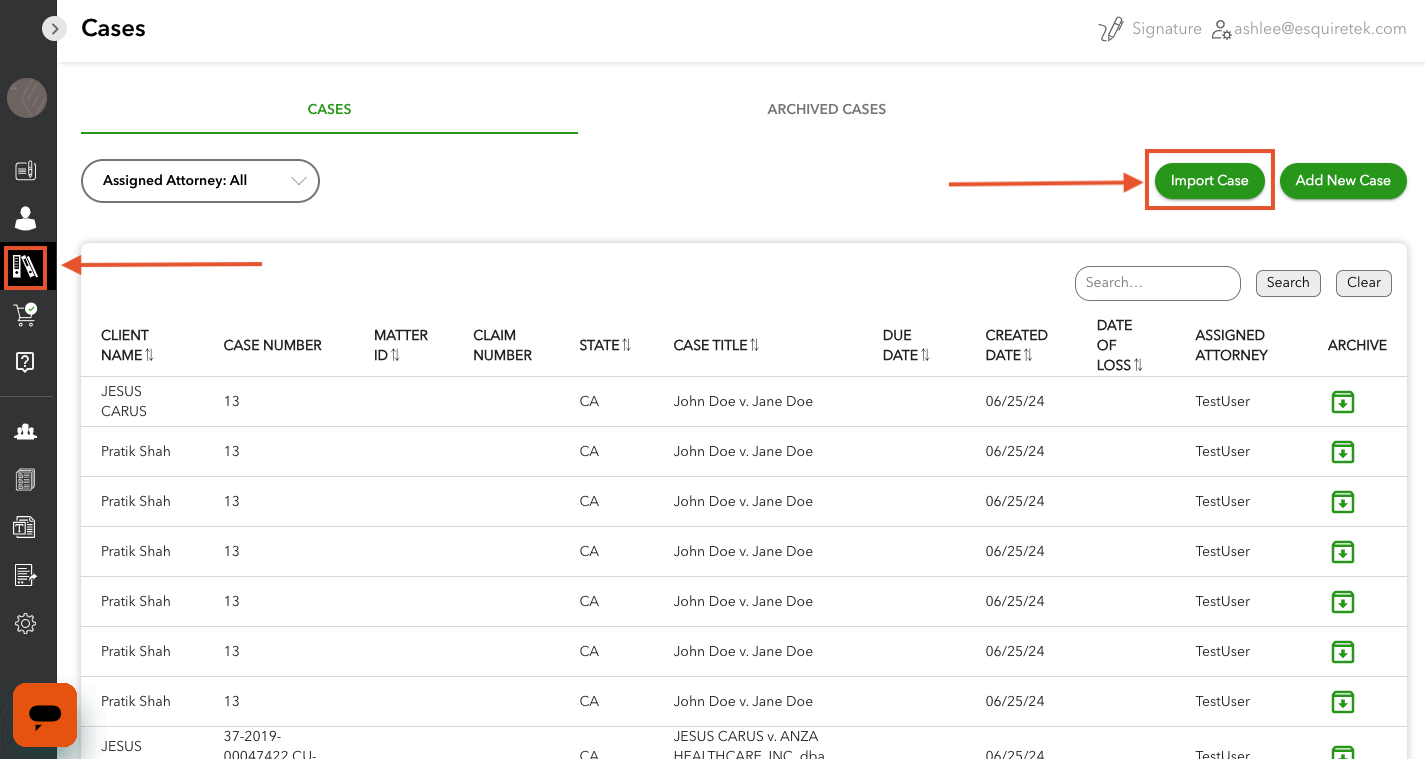This screenshot has height=759, width=1425.
Task: Select the Cases tab
Action: click(329, 109)
